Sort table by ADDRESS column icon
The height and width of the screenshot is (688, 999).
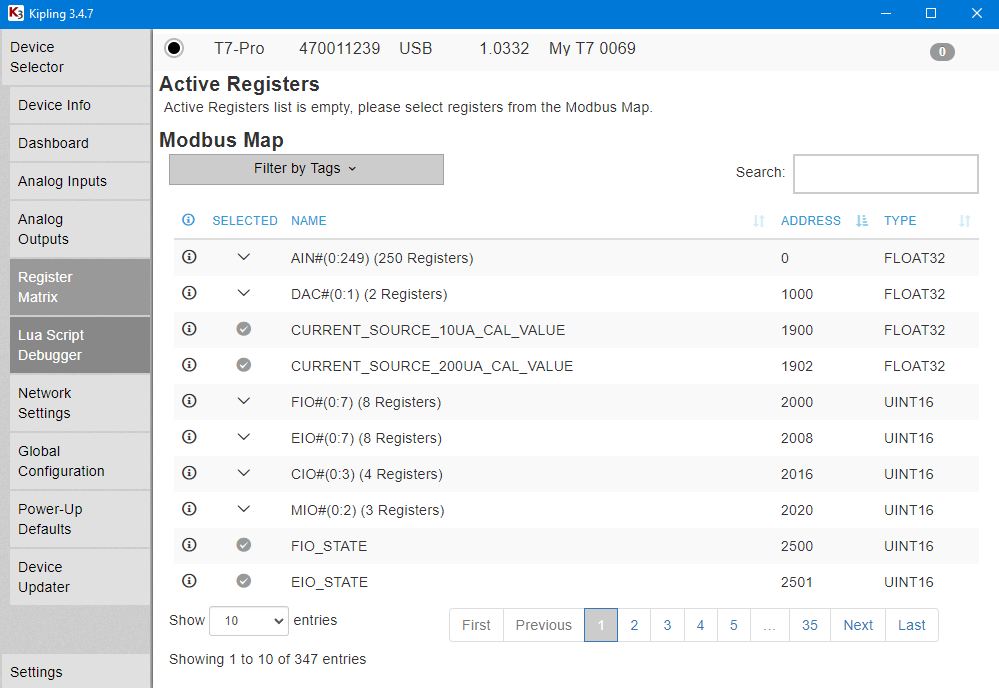[862, 221]
